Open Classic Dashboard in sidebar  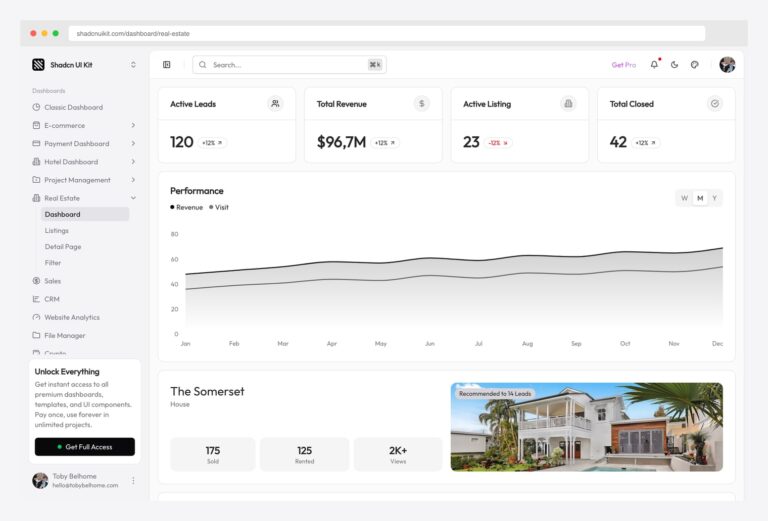[x=73, y=107]
